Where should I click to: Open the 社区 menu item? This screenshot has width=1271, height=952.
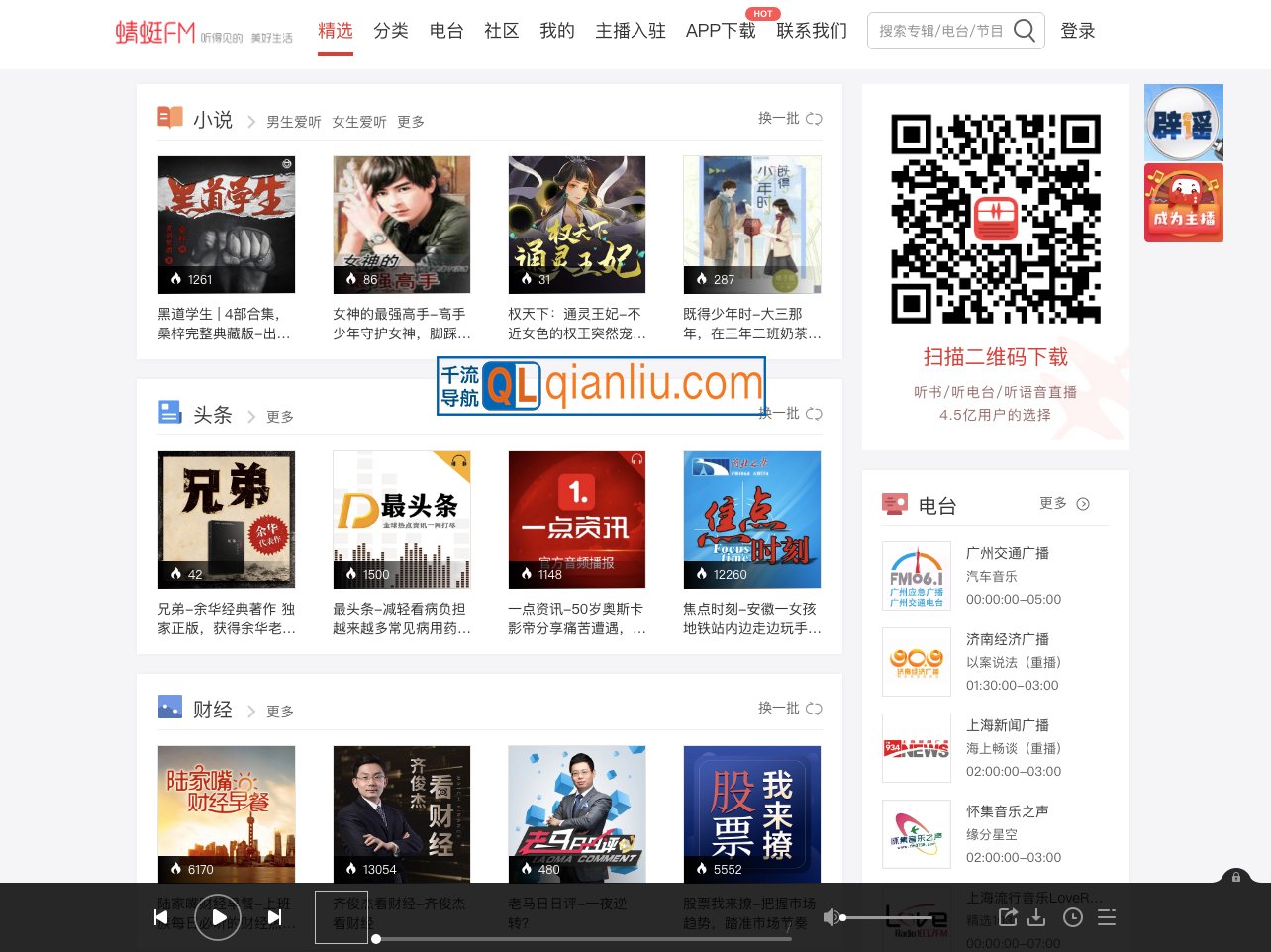pyautogui.click(x=502, y=31)
